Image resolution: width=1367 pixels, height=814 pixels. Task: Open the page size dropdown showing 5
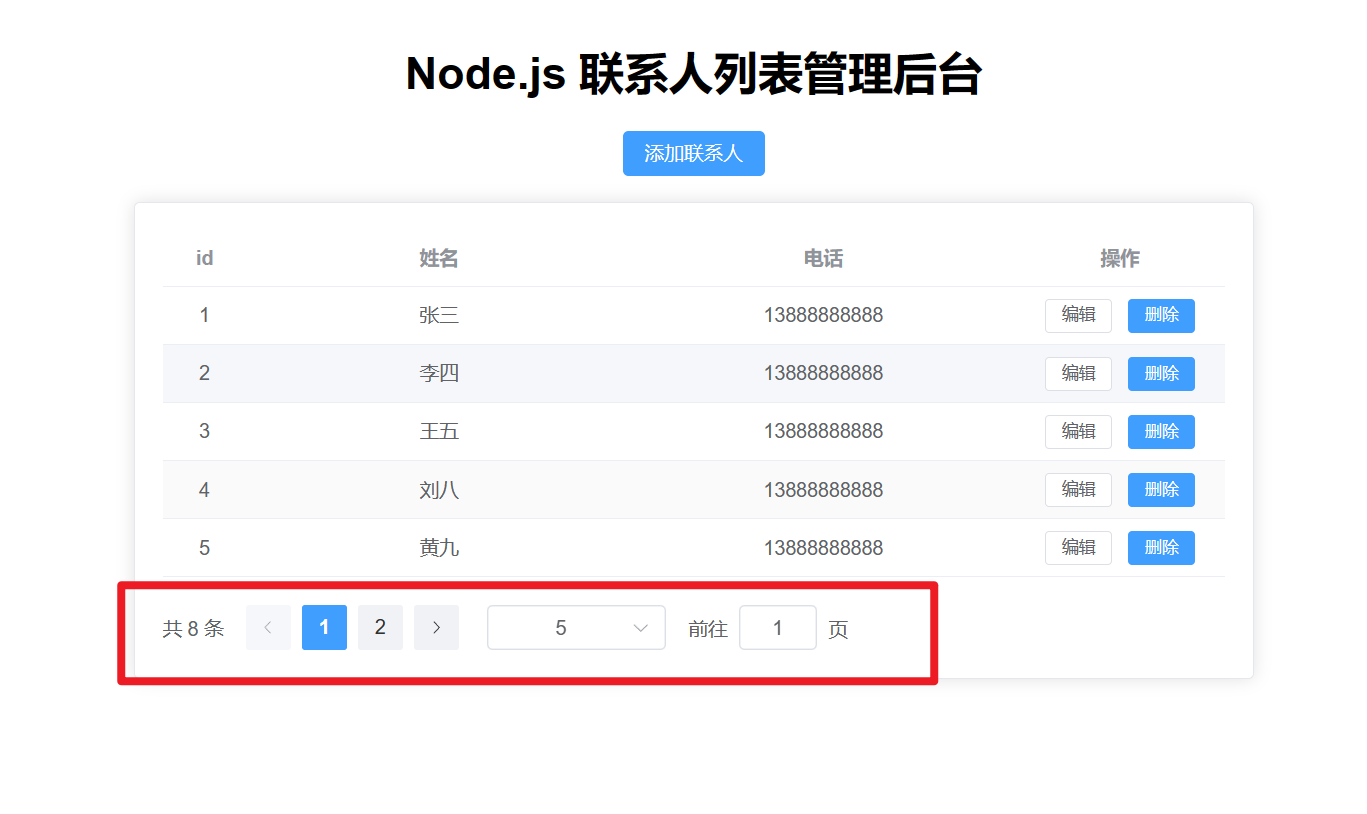tap(576, 627)
